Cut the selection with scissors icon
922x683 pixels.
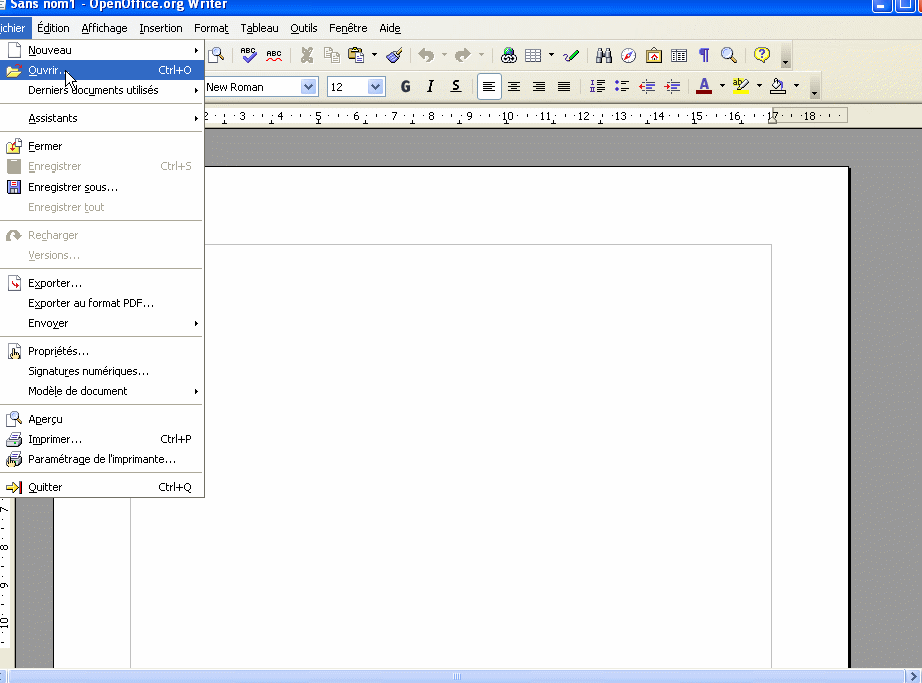[x=306, y=55]
